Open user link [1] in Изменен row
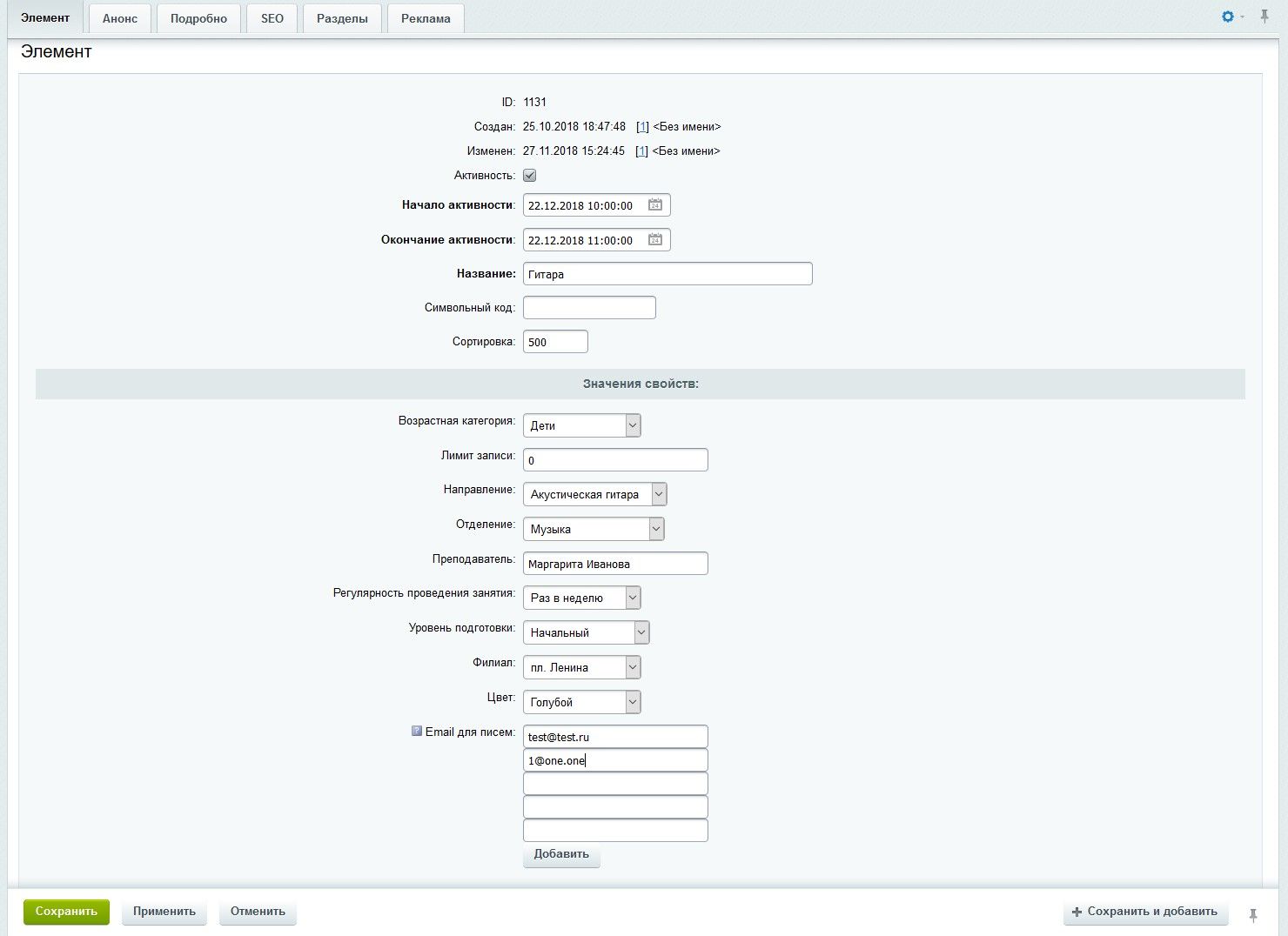Viewport: 1288px width, 936px height. click(641, 151)
